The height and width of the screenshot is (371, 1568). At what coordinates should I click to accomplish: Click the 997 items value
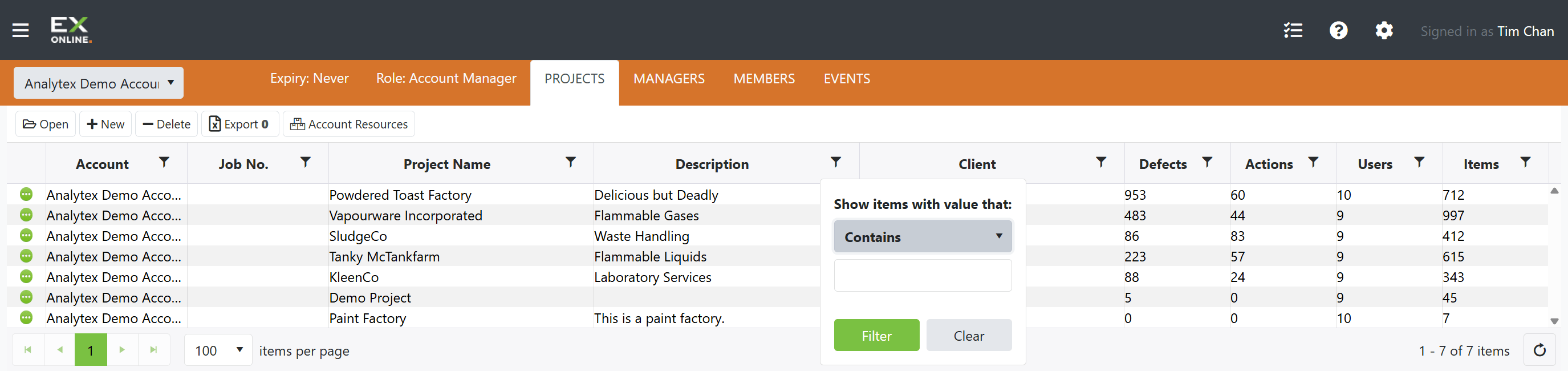[x=1453, y=216]
